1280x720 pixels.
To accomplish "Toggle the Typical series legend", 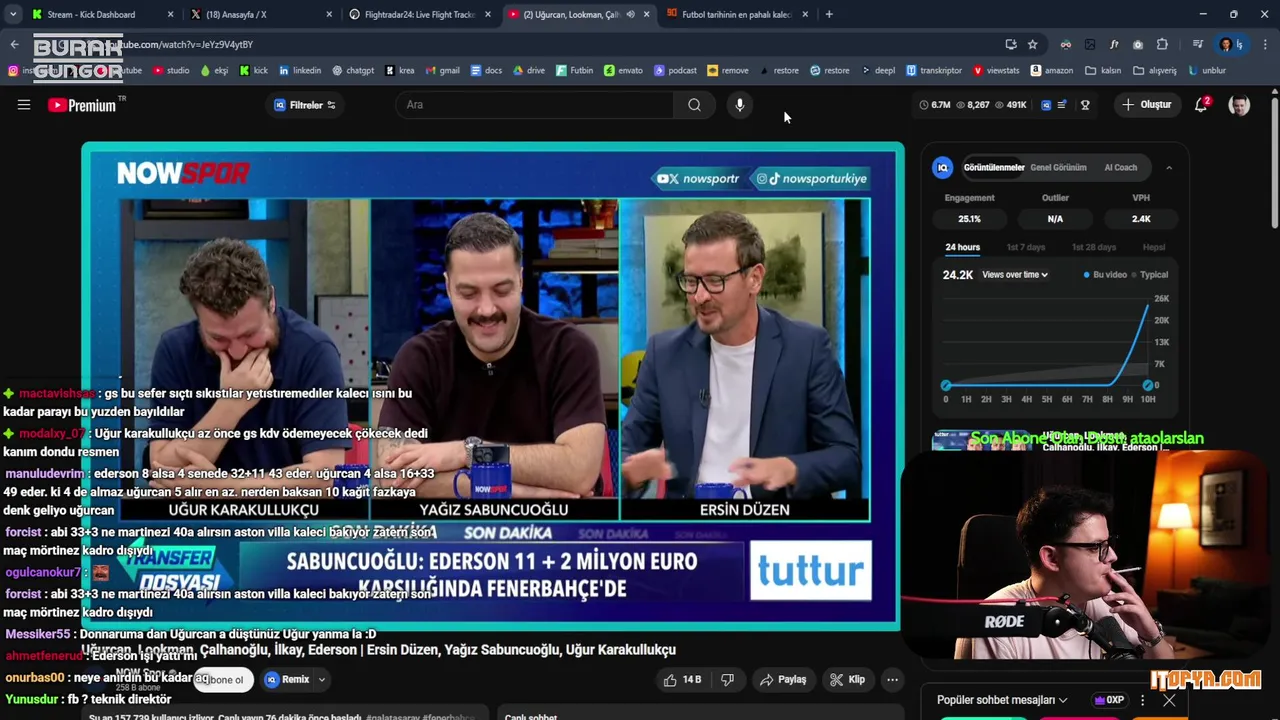I will pyautogui.click(x=1149, y=275).
